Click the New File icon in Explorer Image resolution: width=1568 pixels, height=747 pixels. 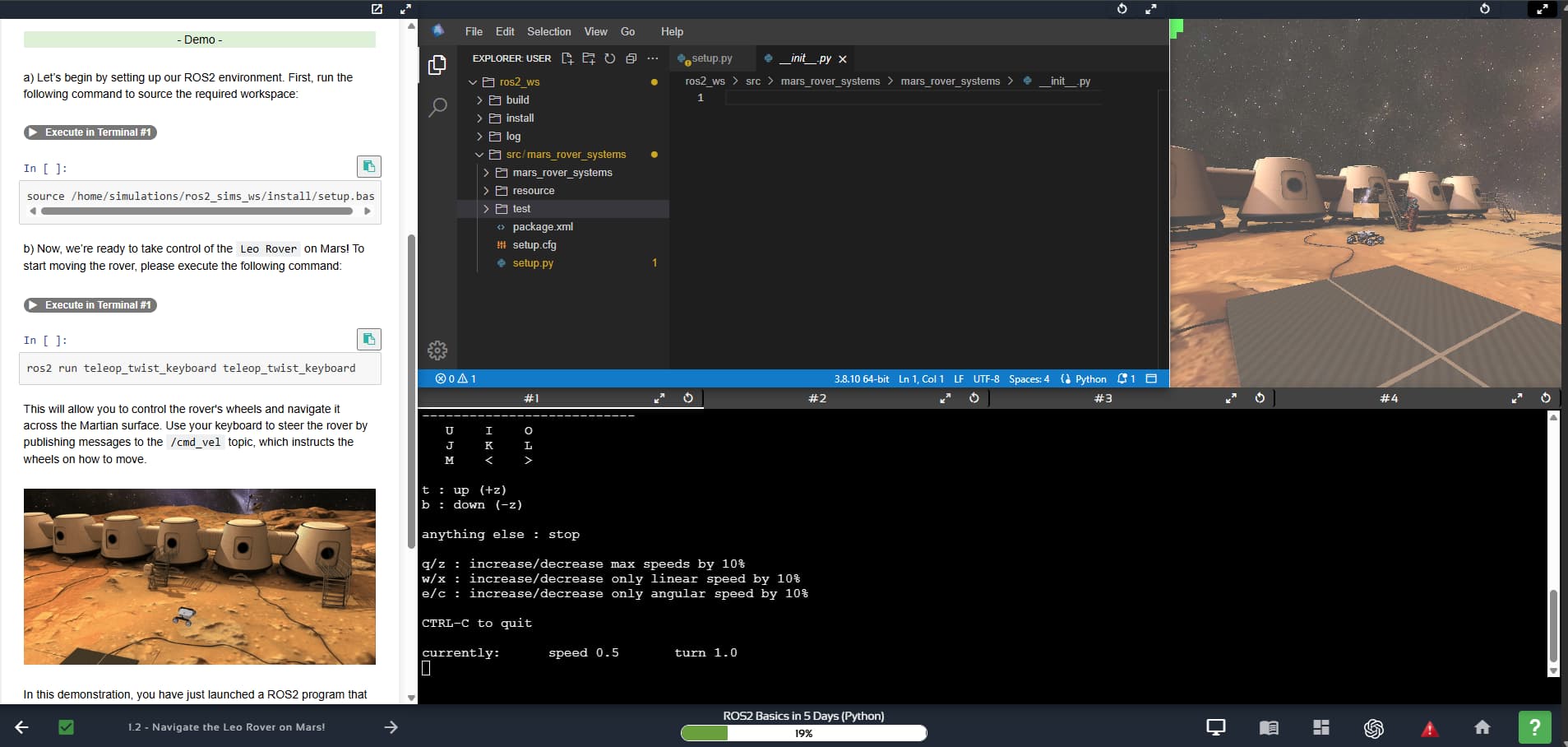click(x=567, y=58)
